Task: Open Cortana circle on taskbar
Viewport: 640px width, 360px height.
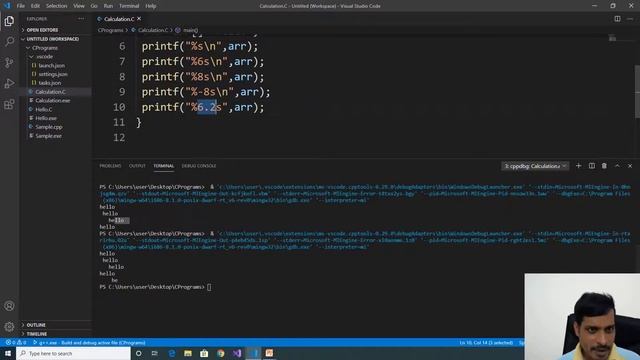Action: click(138, 353)
